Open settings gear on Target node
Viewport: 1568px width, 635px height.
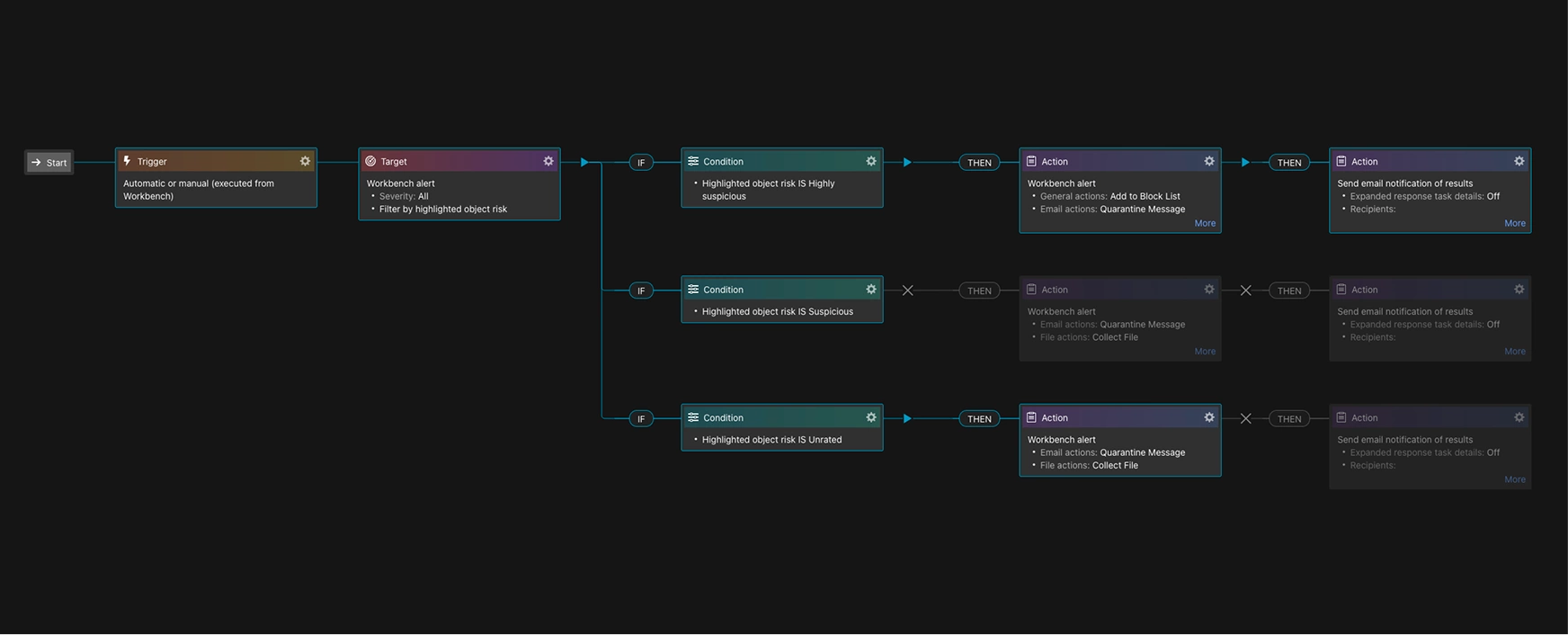(x=548, y=161)
